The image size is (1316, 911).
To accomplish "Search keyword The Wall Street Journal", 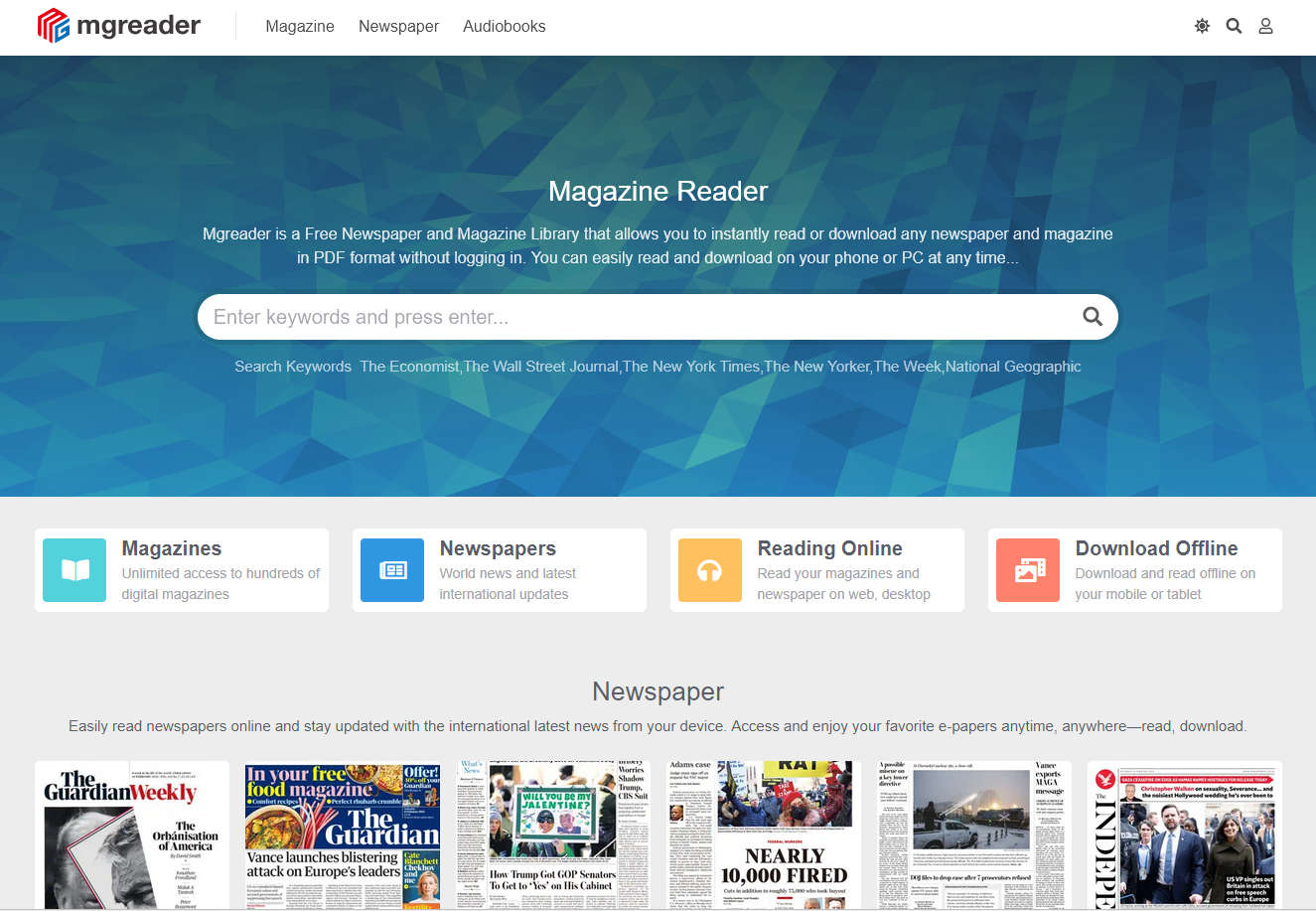I will point(542,367).
